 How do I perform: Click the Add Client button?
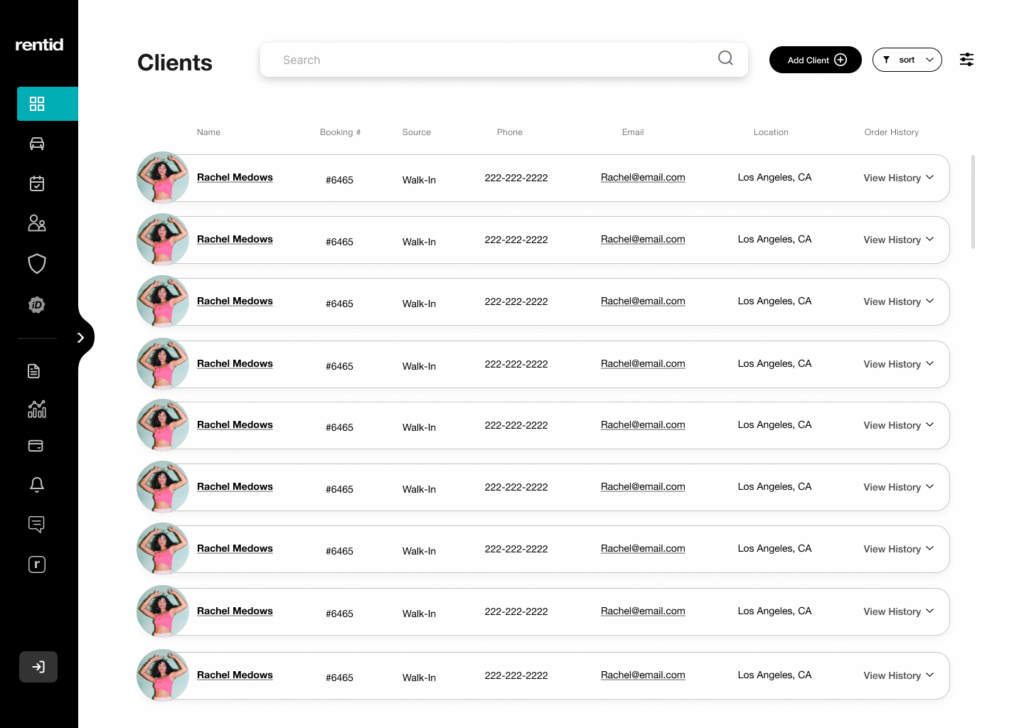pos(815,60)
